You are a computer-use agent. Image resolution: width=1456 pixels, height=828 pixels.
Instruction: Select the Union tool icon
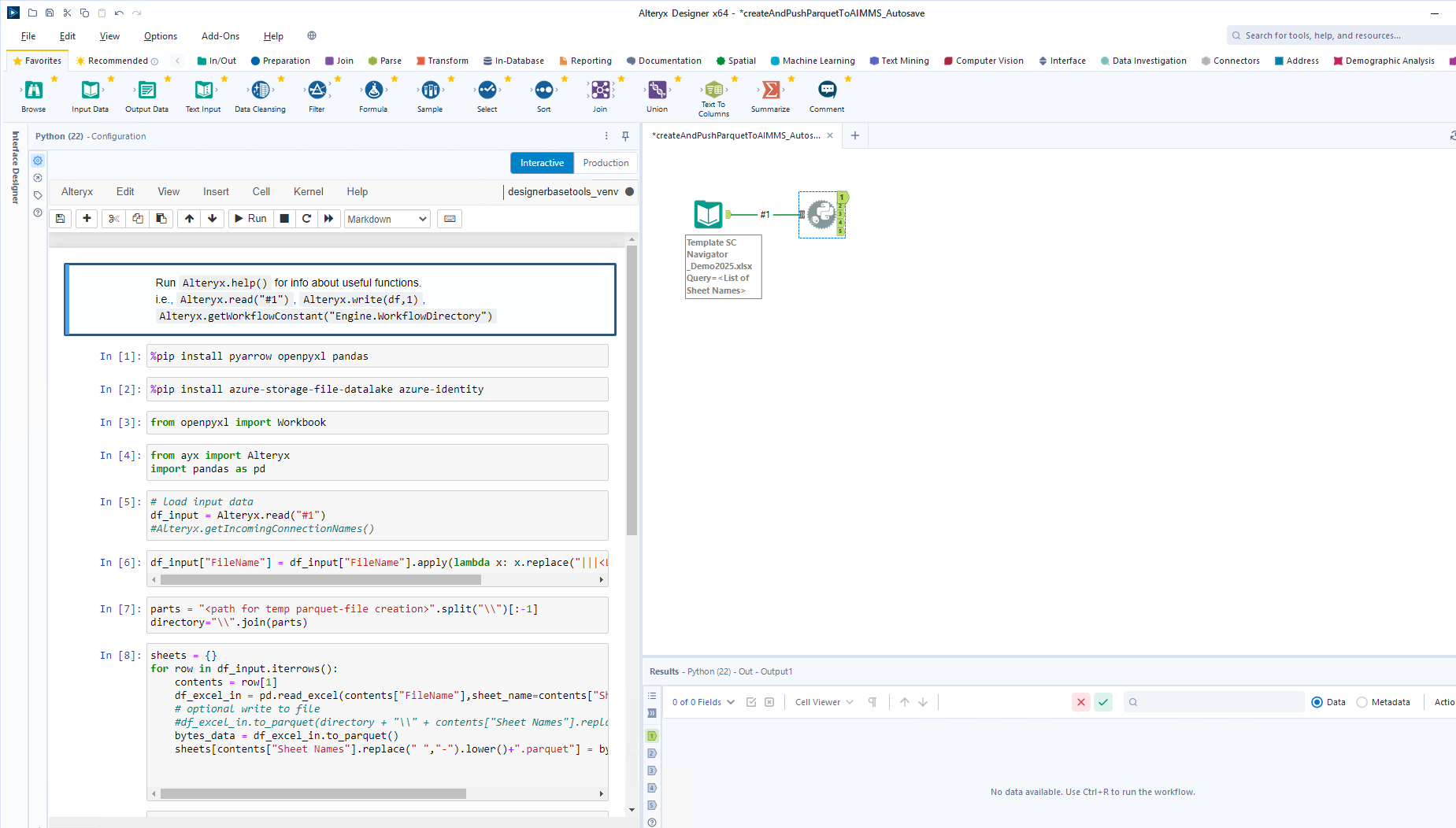click(658, 90)
